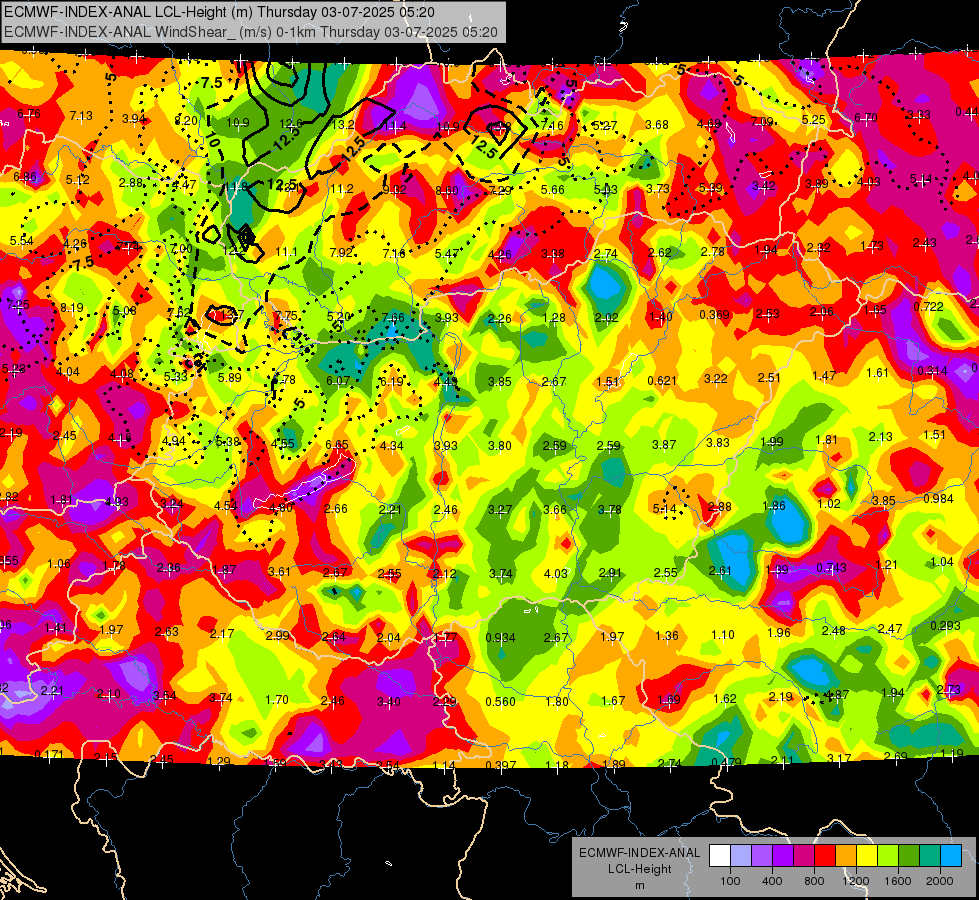Pick the grid value 0.293

point(945,626)
